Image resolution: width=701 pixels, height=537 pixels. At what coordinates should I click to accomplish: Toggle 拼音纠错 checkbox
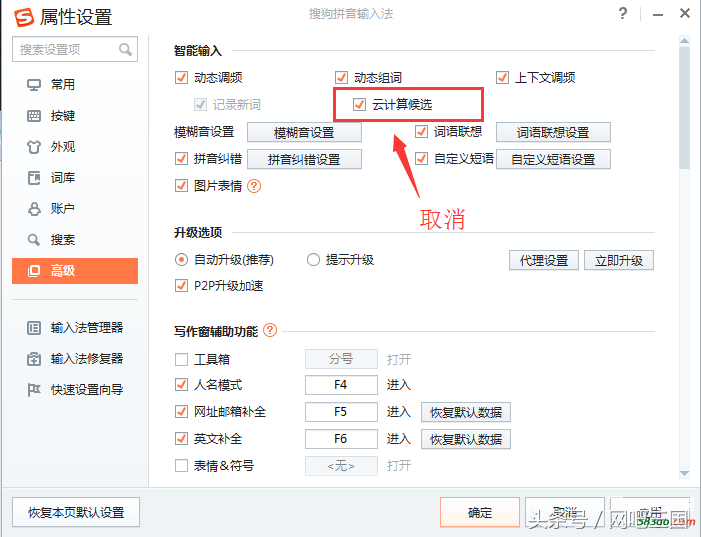pos(181,158)
